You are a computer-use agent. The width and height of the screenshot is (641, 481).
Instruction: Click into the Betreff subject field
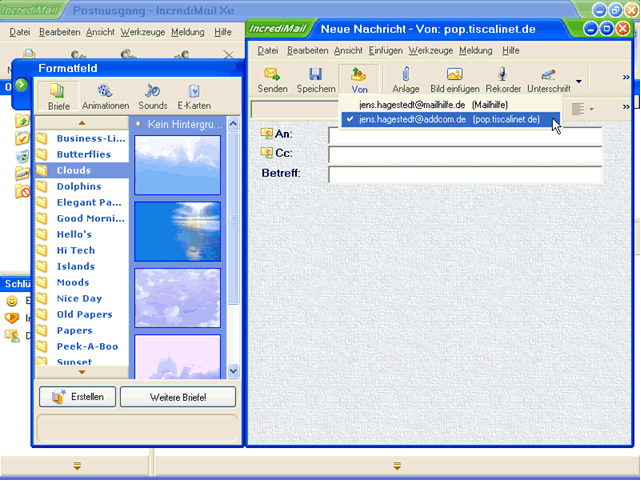click(465, 174)
